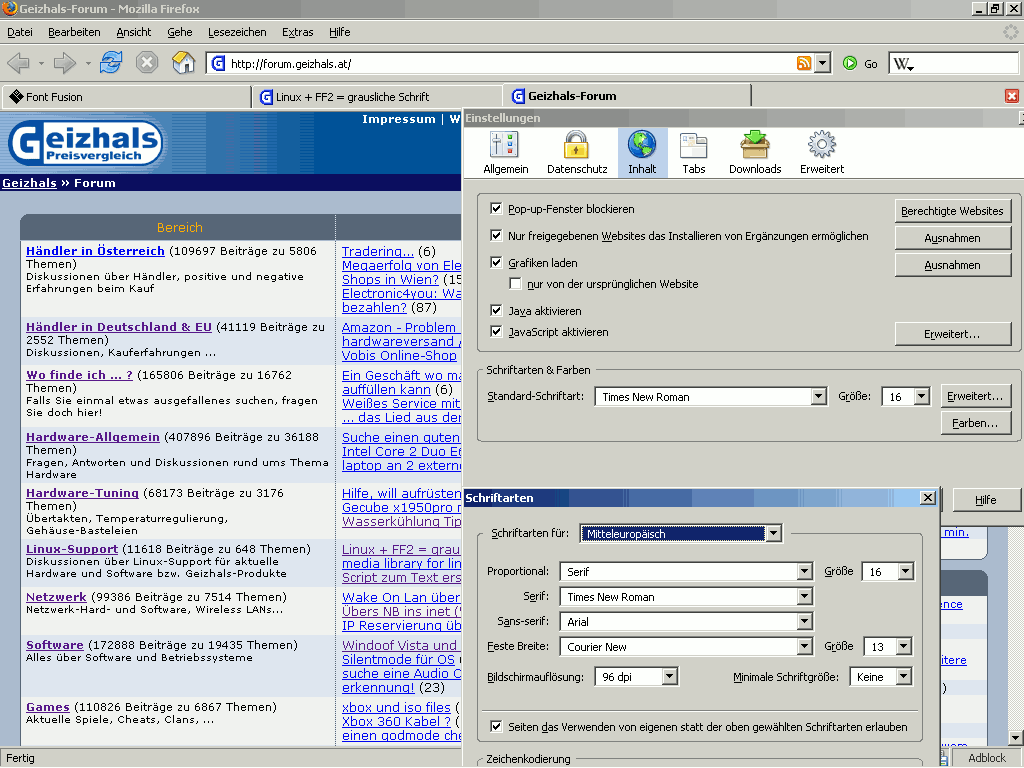Viewport: 1024px width, 768px height.
Task: Open the Lesezeichen menu
Action: (237, 32)
